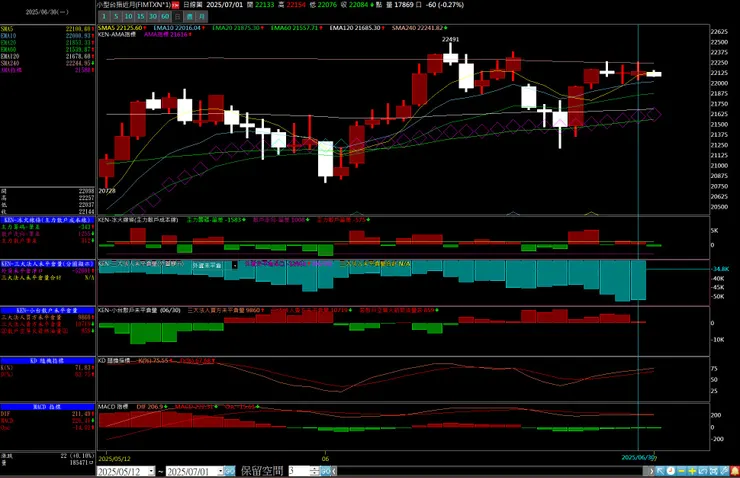Image resolution: width=740 pixels, height=478 pixels.
Task: Click the 2025/06/30 crosshair date marker
Action: coord(639,457)
